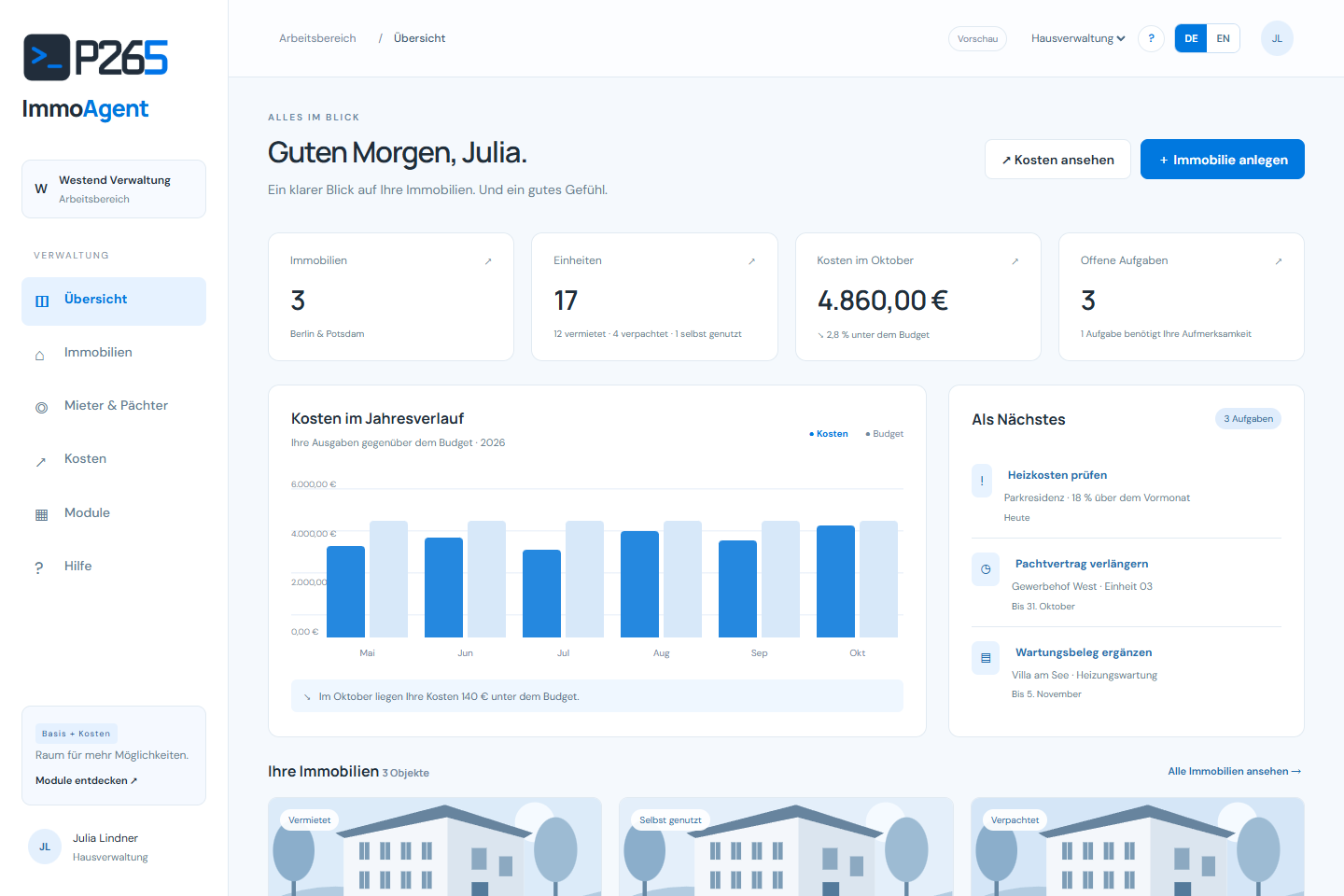
Task: Open the Vermietet property thumbnail
Action: (435, 847)
